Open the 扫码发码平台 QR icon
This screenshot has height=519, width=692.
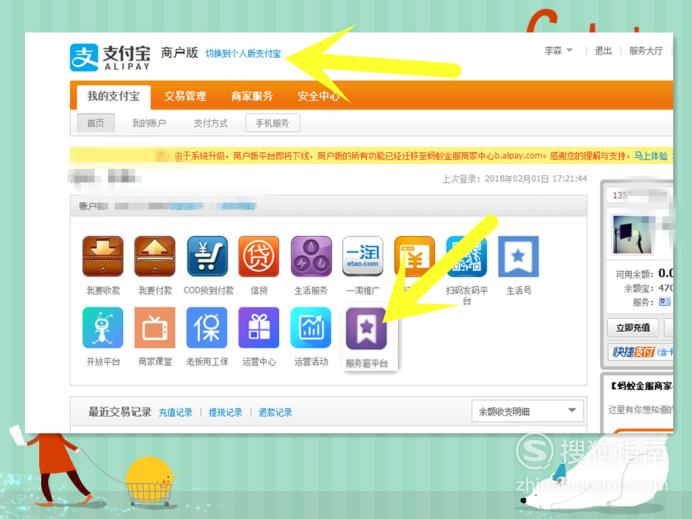[466, 256]
